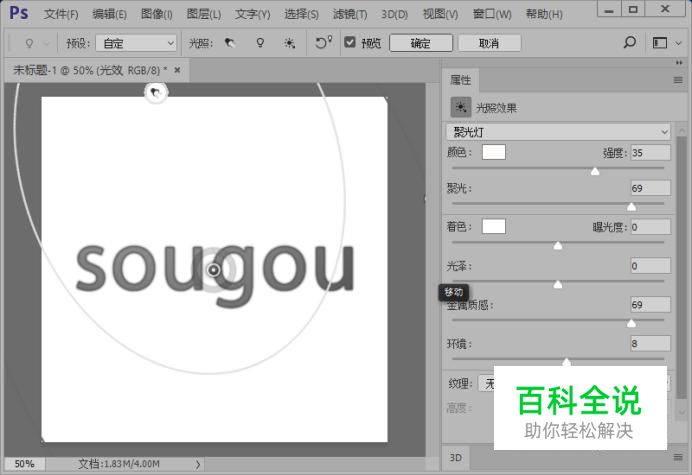The height and width of the screenshot is (475, 692).
Task: Click the light tool preset icon
Action: (x=29, y=43)
